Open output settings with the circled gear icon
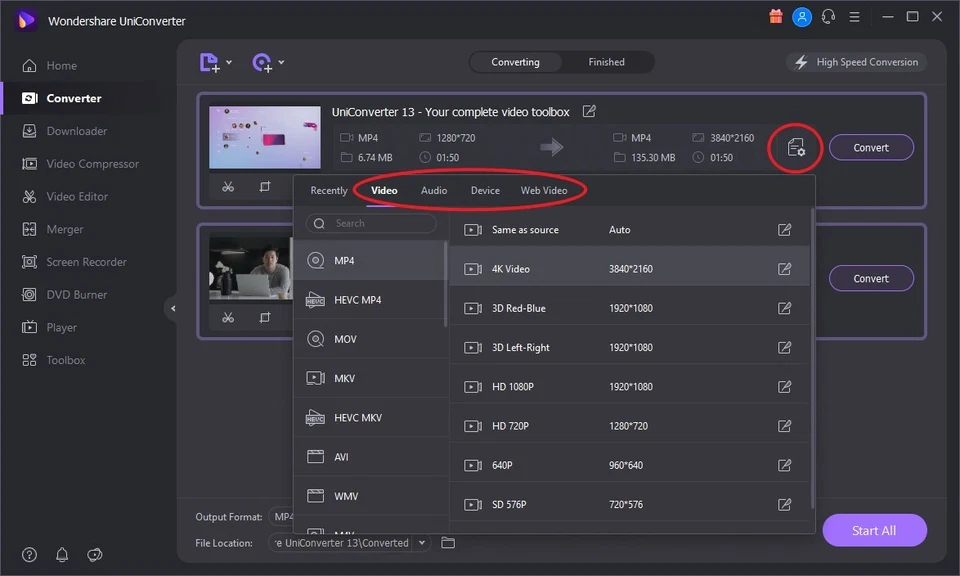Viewport: 960px width, 576px height. tap(794, 145)
